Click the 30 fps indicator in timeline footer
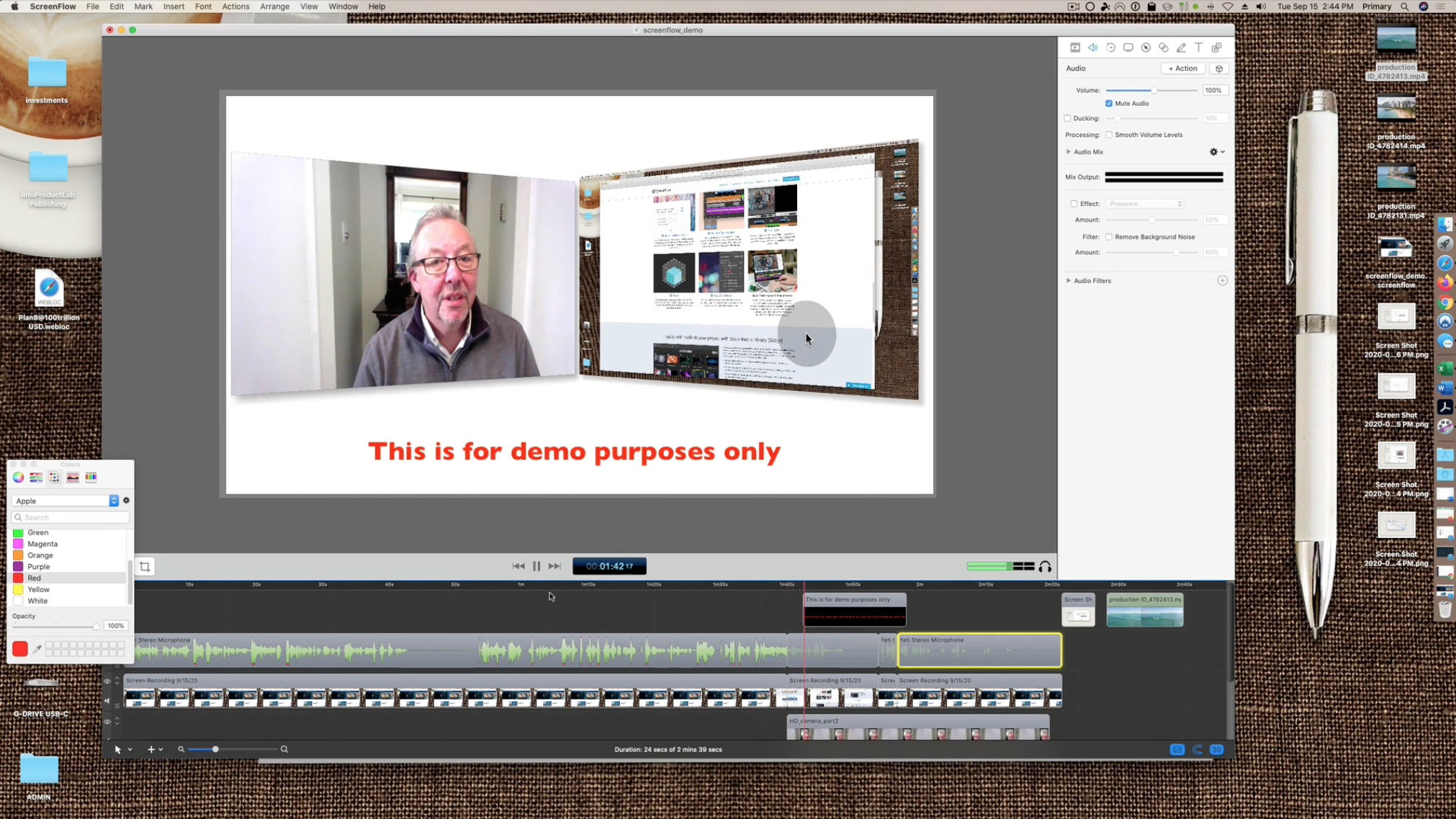This screenshot has height=819, width=1456. coord(1216,750)
